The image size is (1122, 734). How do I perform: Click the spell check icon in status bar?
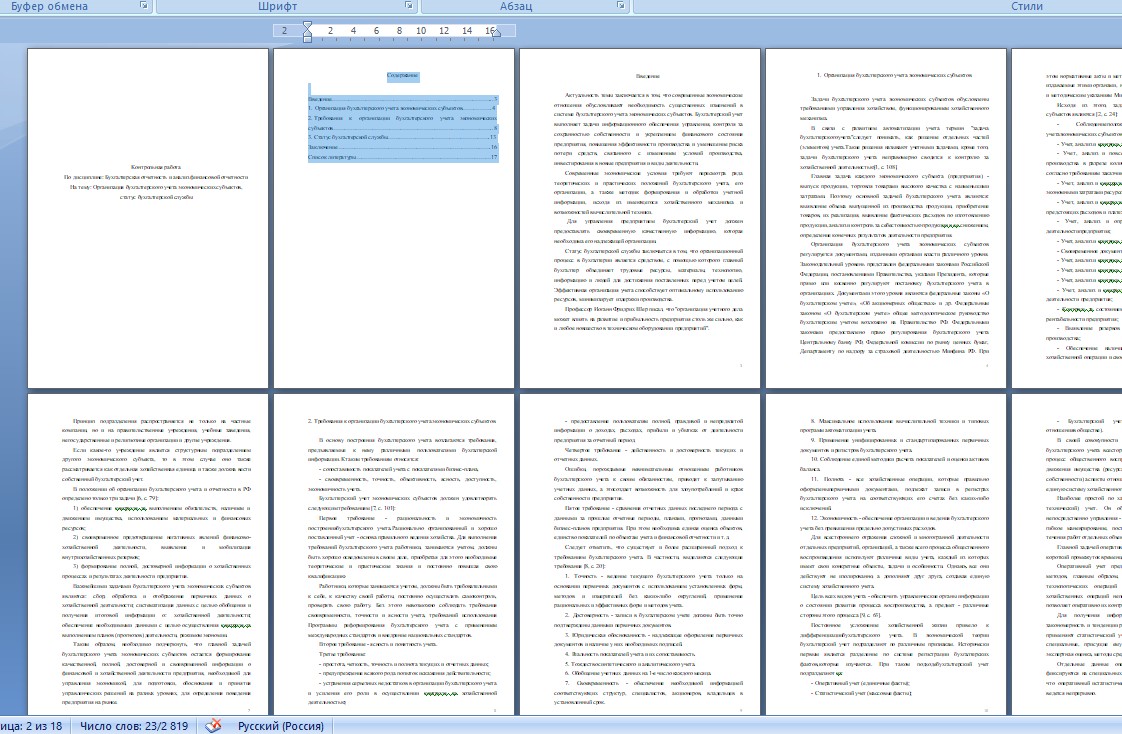coord(212,725)
